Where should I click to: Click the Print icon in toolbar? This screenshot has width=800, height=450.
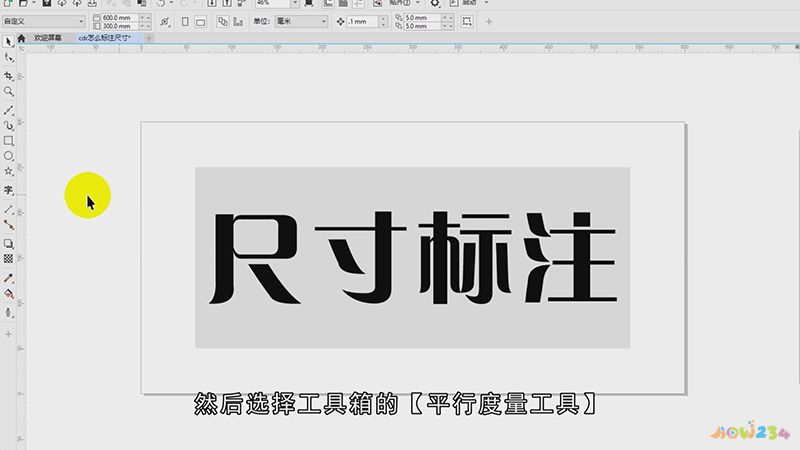pos(92,3)
